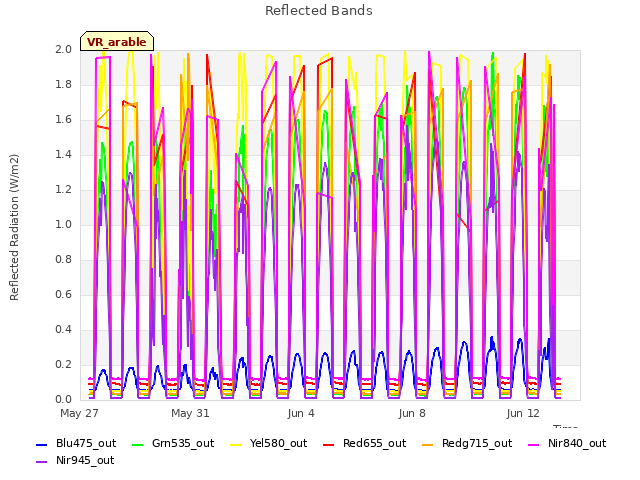Click the blue Blu475_out legend swatch

coord(42,444)
